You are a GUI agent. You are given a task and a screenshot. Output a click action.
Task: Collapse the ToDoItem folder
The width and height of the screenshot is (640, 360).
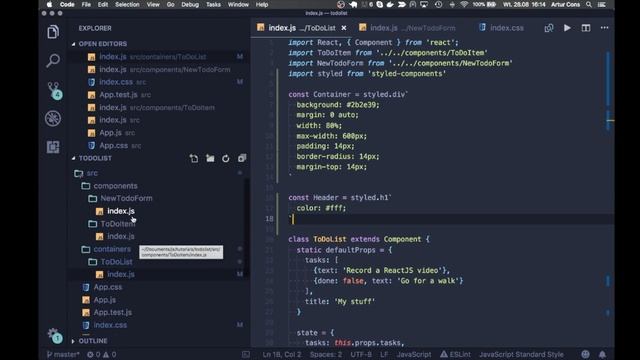(118, 224)
